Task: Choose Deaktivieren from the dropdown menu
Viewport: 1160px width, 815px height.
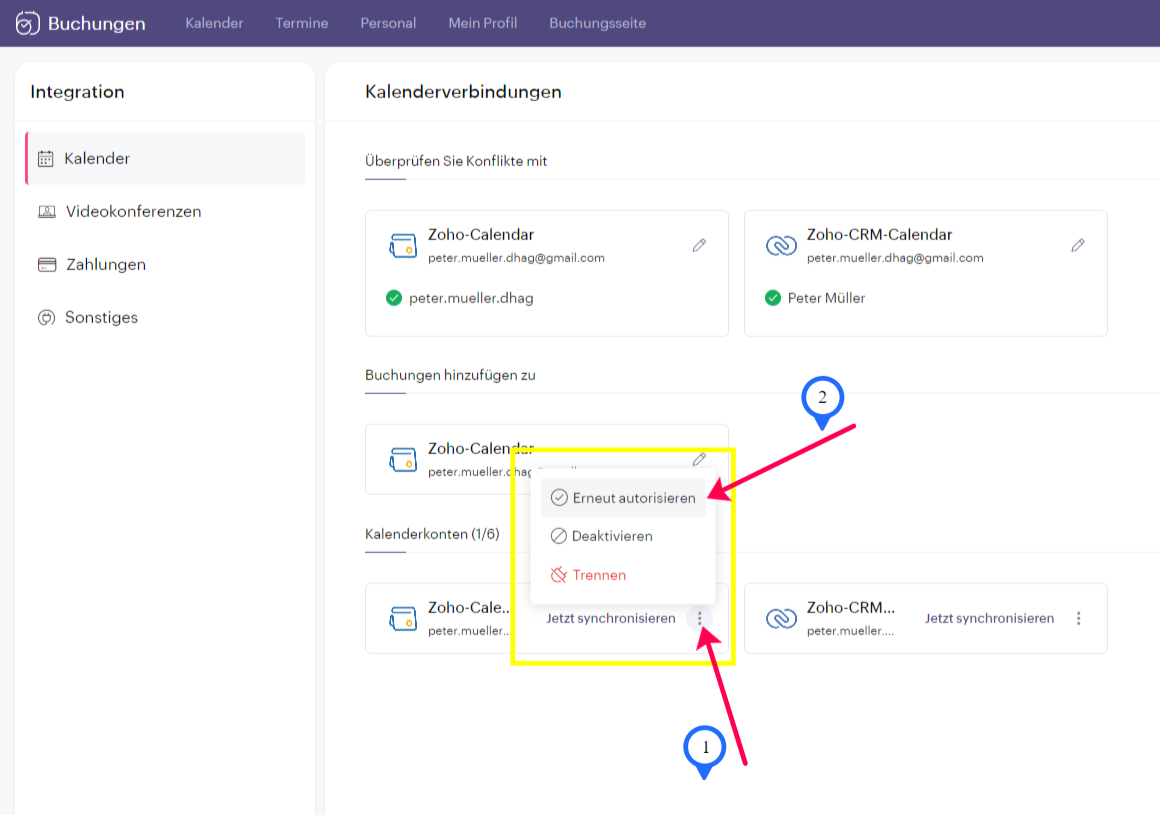Action: click(623, 536)
